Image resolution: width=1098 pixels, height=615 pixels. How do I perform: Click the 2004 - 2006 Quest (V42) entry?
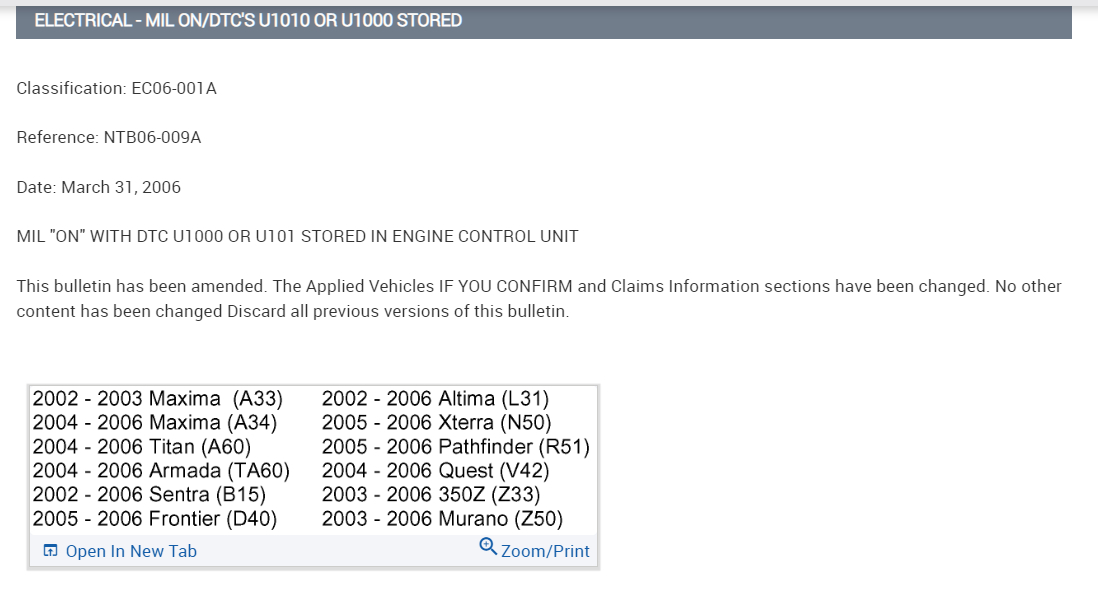(436, 471)
